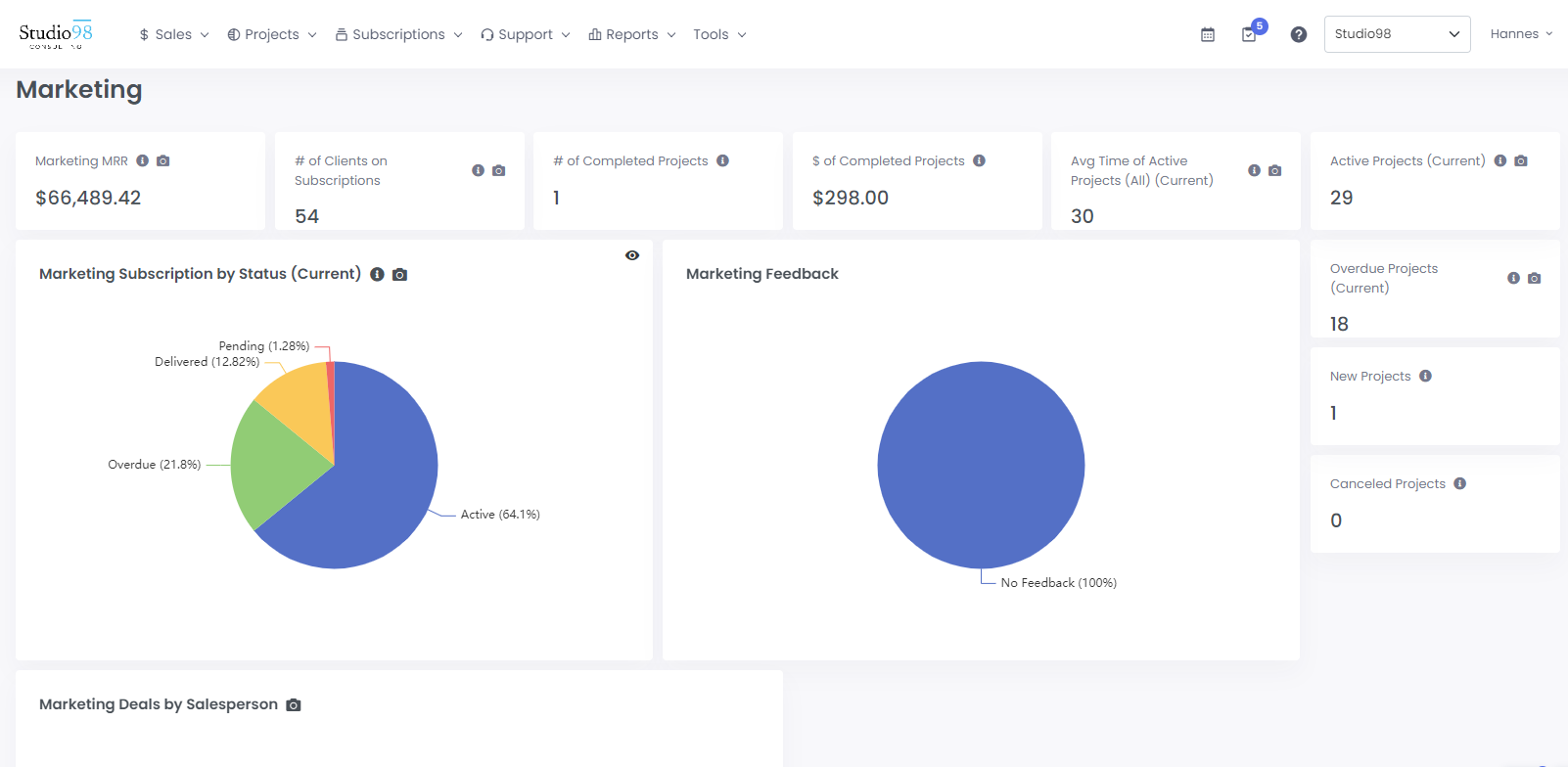
Task: Click info icon beside New Projects
Action: tap(1425, 376)
